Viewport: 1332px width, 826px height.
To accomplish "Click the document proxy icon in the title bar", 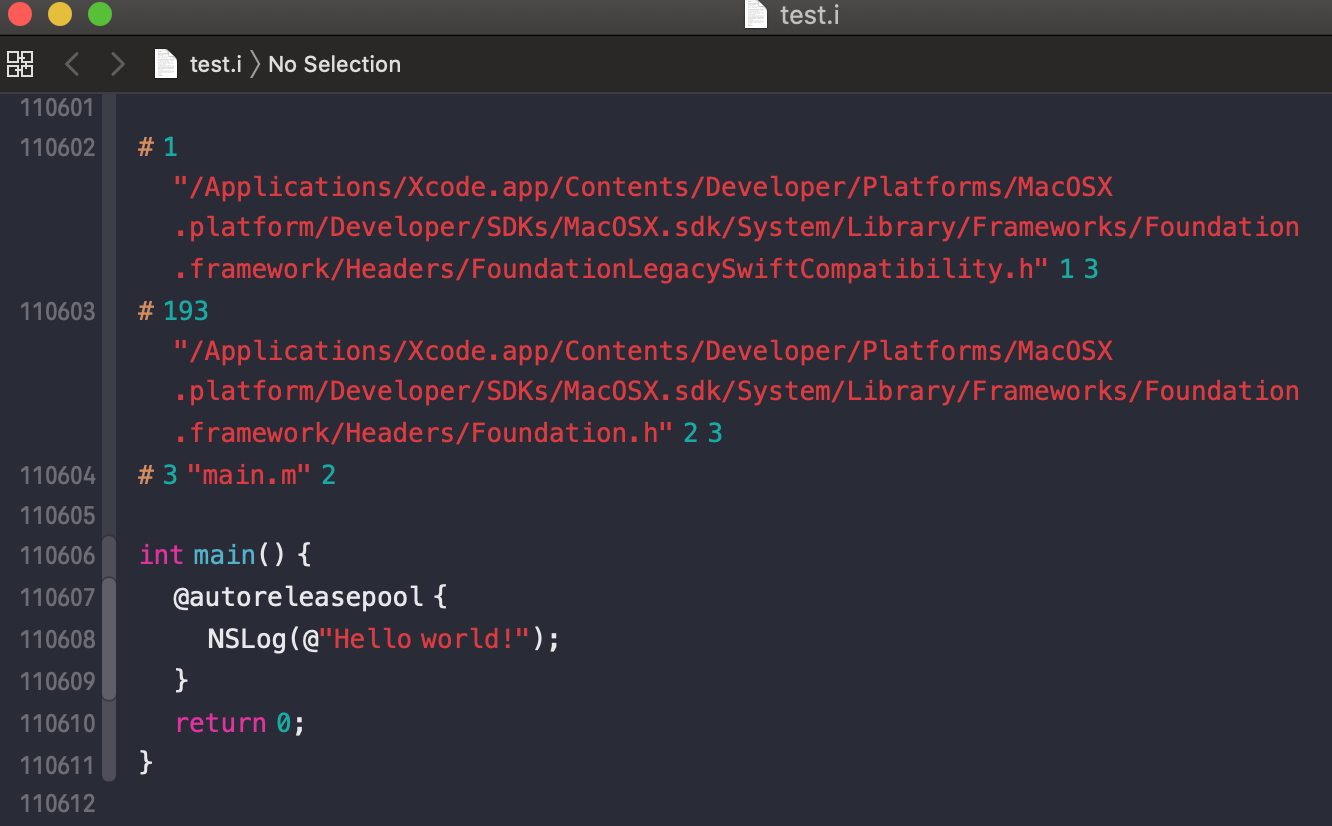I will (757, 15).
